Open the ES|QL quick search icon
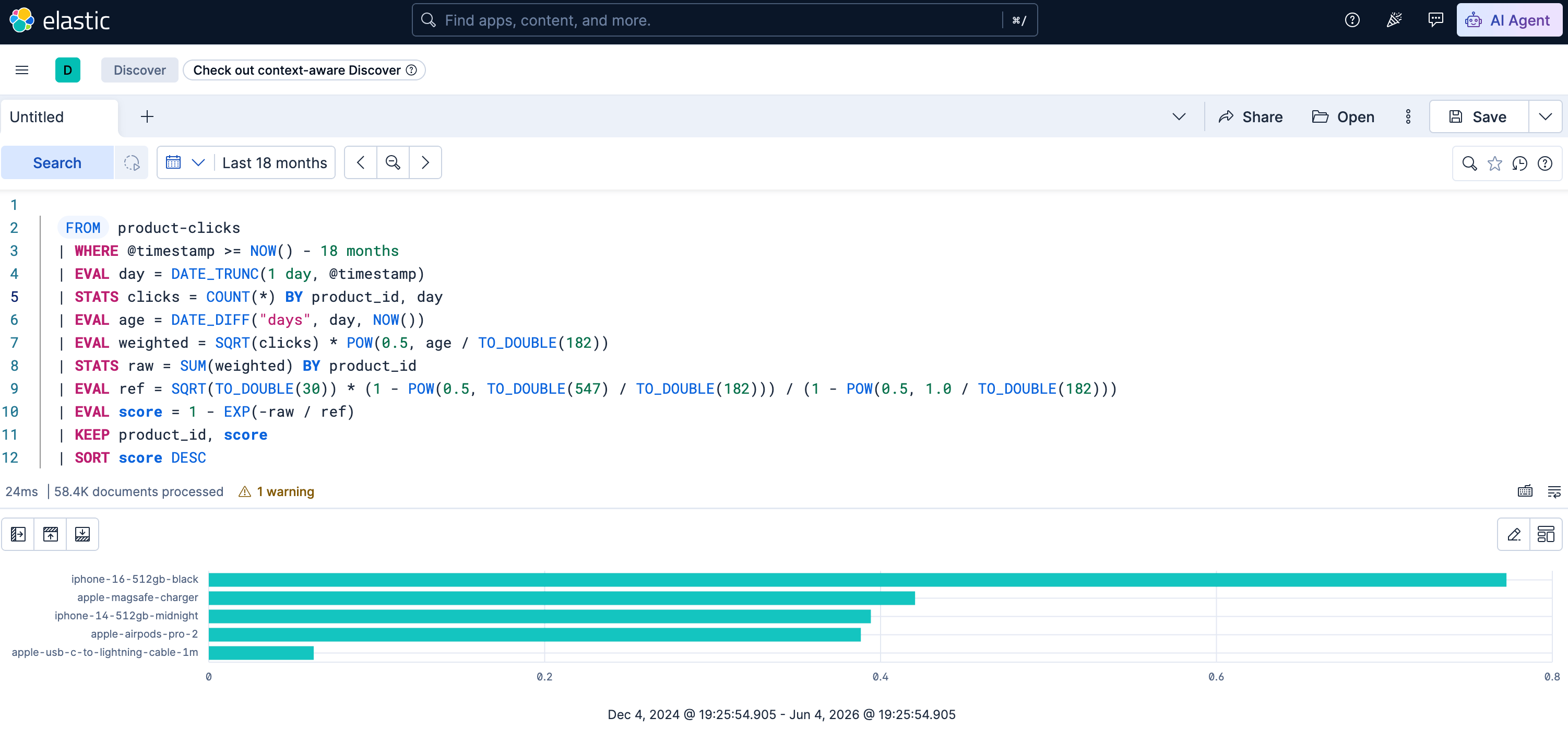The image size is (1568, 729). 1469,163
